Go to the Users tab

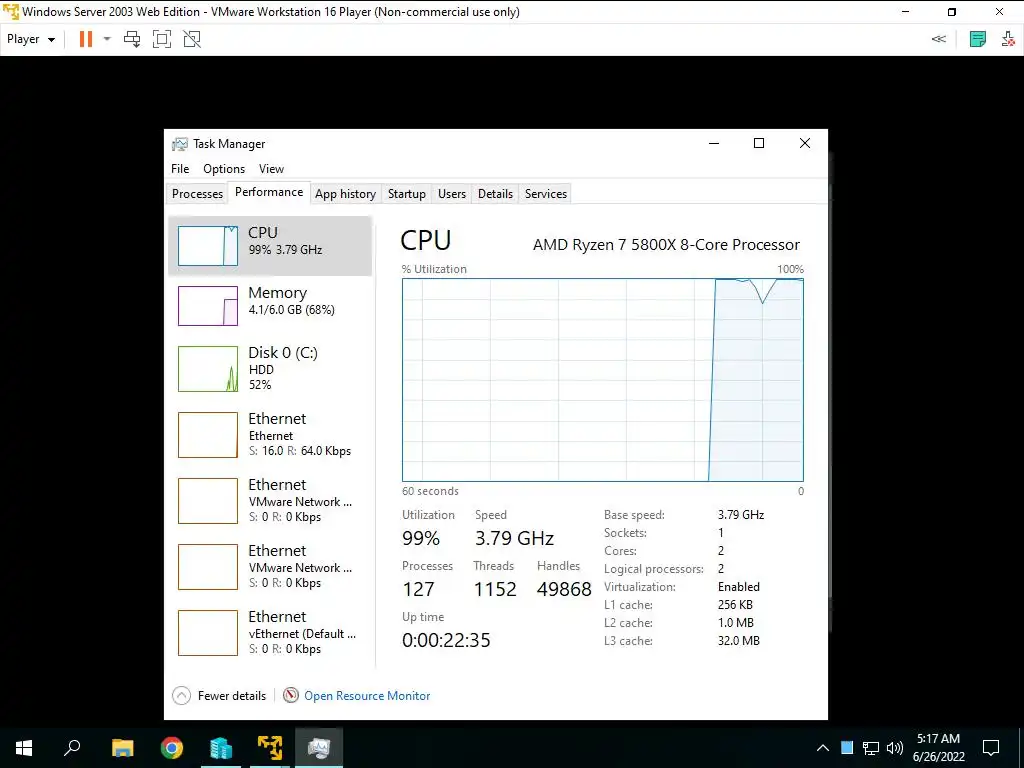(x=452, y=194)
